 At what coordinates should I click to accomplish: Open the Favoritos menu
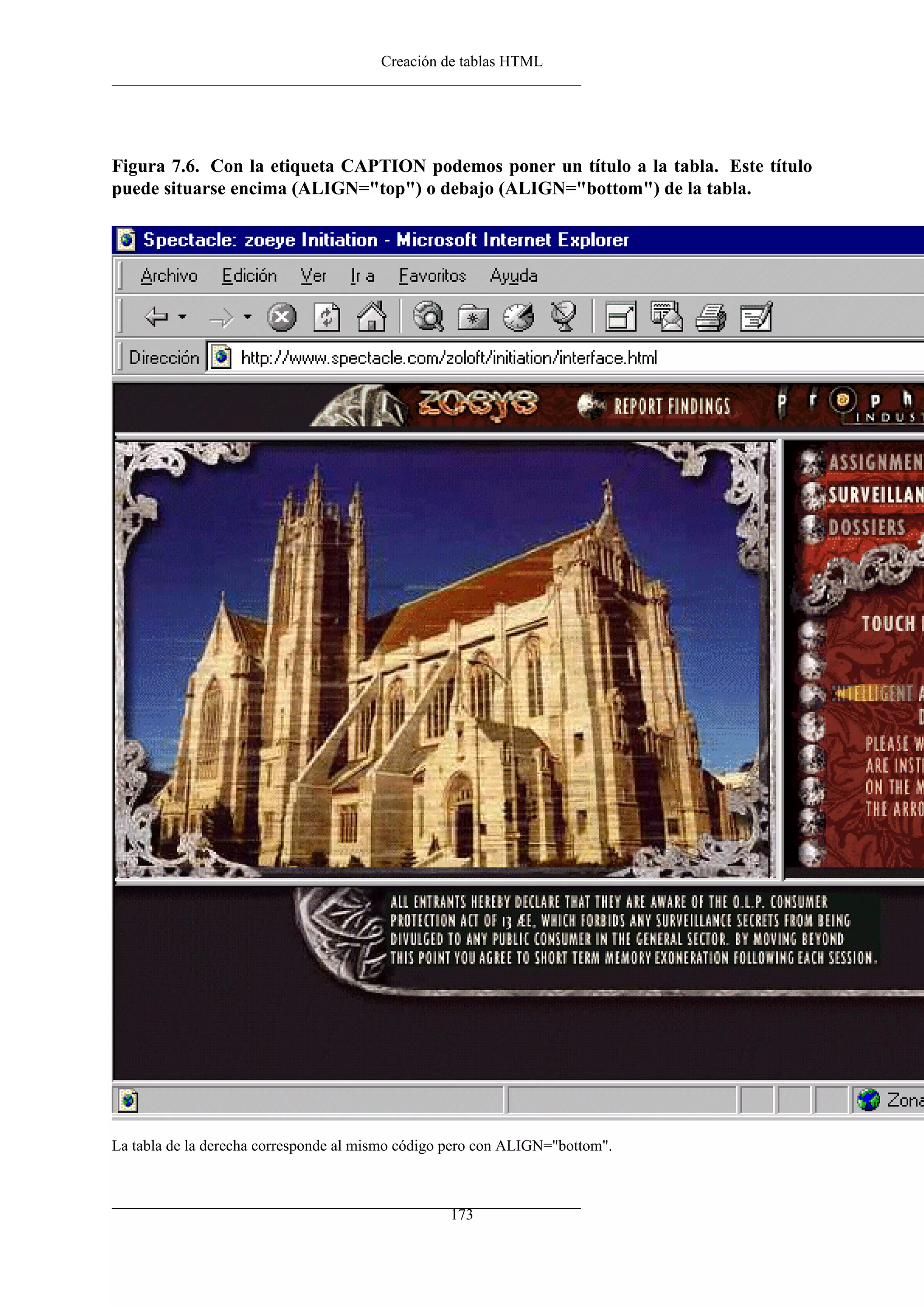point(432,276)
